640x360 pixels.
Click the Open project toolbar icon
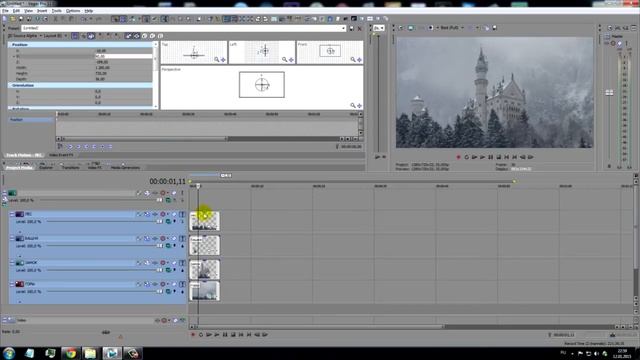click(13, 19)
